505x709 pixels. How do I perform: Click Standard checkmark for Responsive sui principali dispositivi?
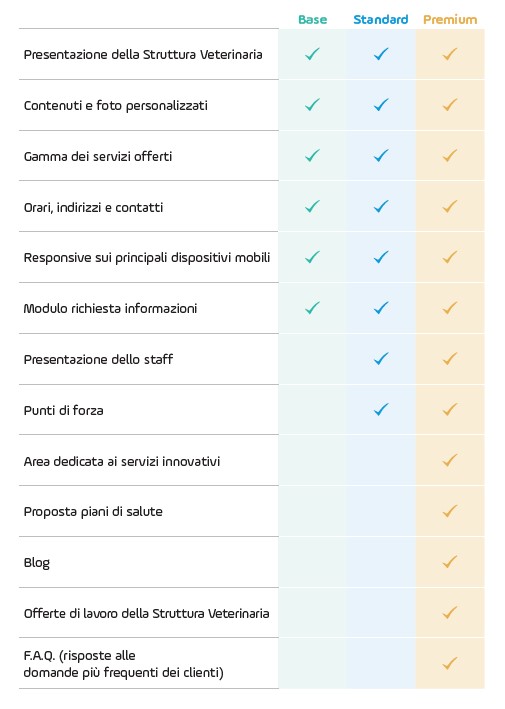click(381, 257)
